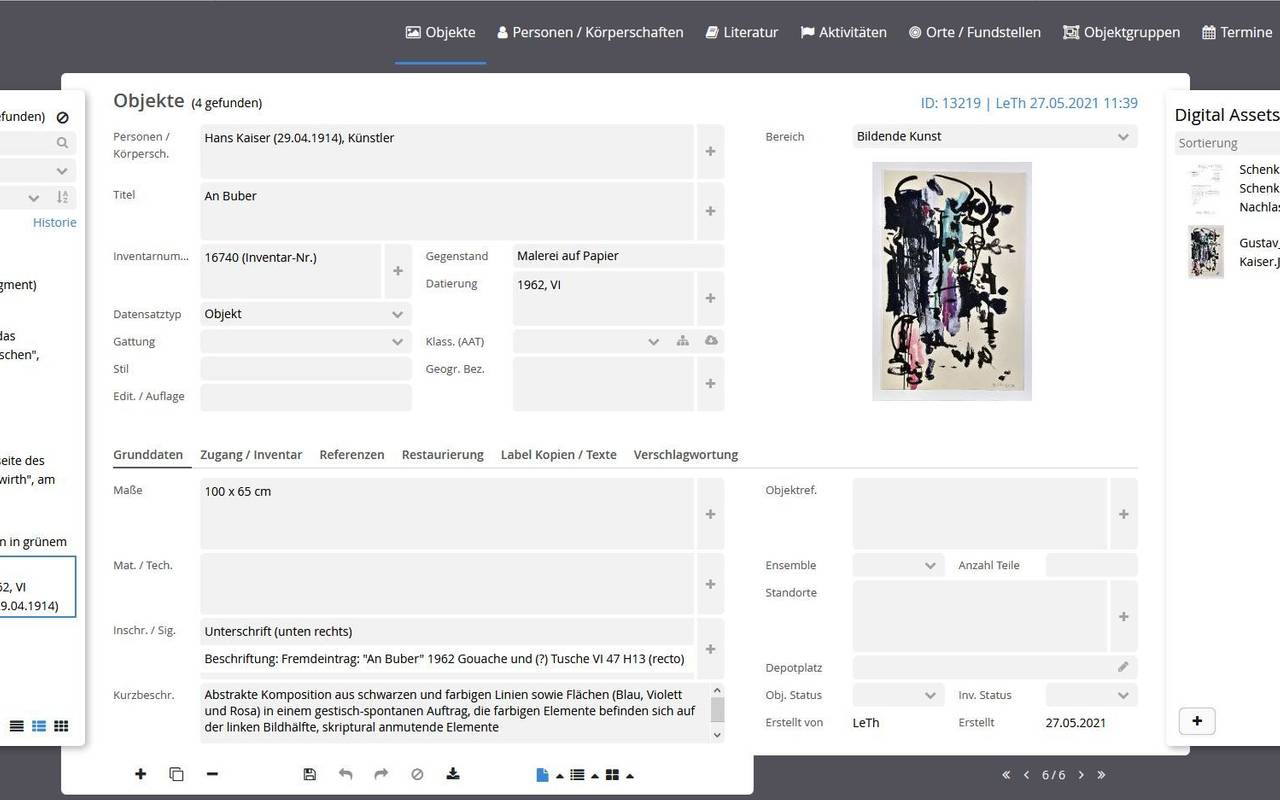The image size is (1280, 800).
Task: Click the download icon in bottom toolbar
Action: [453, 774]
